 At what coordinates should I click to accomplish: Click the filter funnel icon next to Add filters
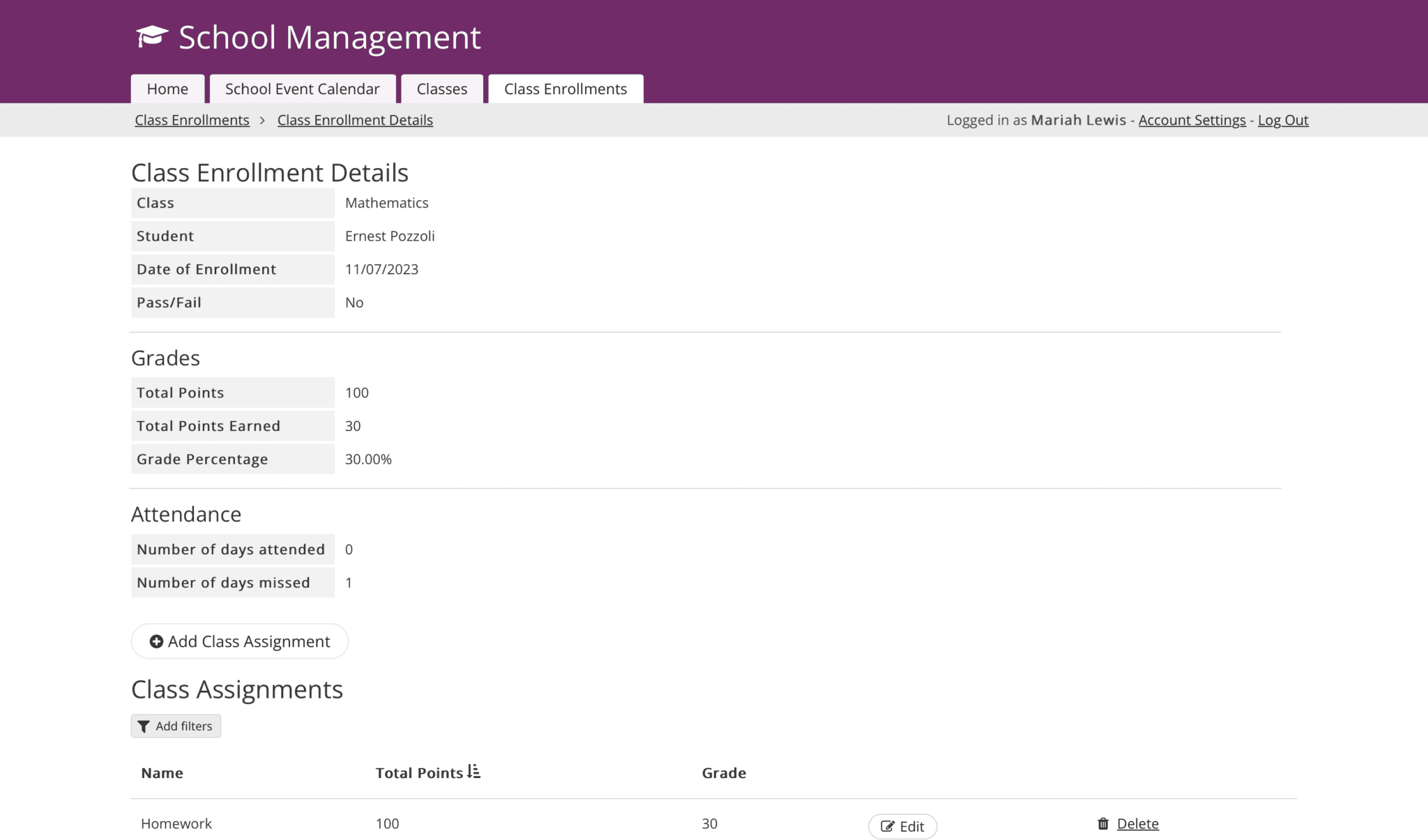[144, 726]
